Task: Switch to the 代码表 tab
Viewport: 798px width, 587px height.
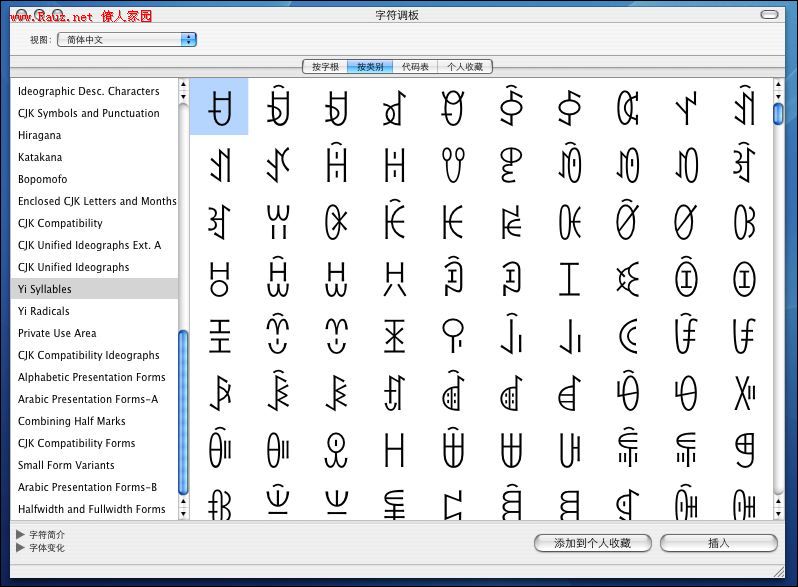Action: click(415, 67)
